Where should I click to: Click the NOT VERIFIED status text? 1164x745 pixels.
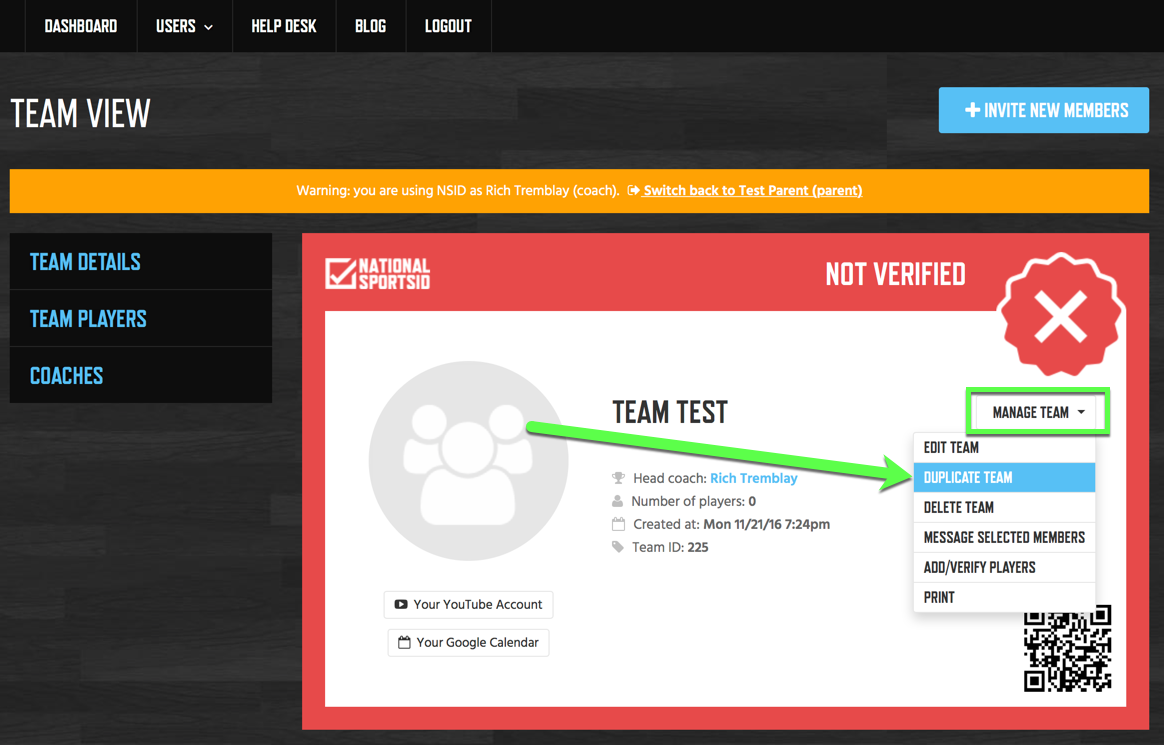click(895, 275)
